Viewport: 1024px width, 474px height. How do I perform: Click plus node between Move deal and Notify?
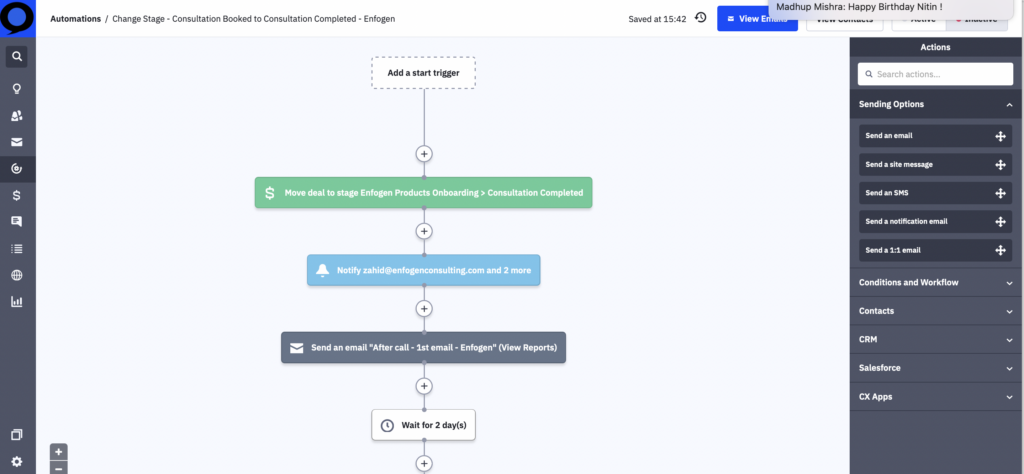(424, 231)
